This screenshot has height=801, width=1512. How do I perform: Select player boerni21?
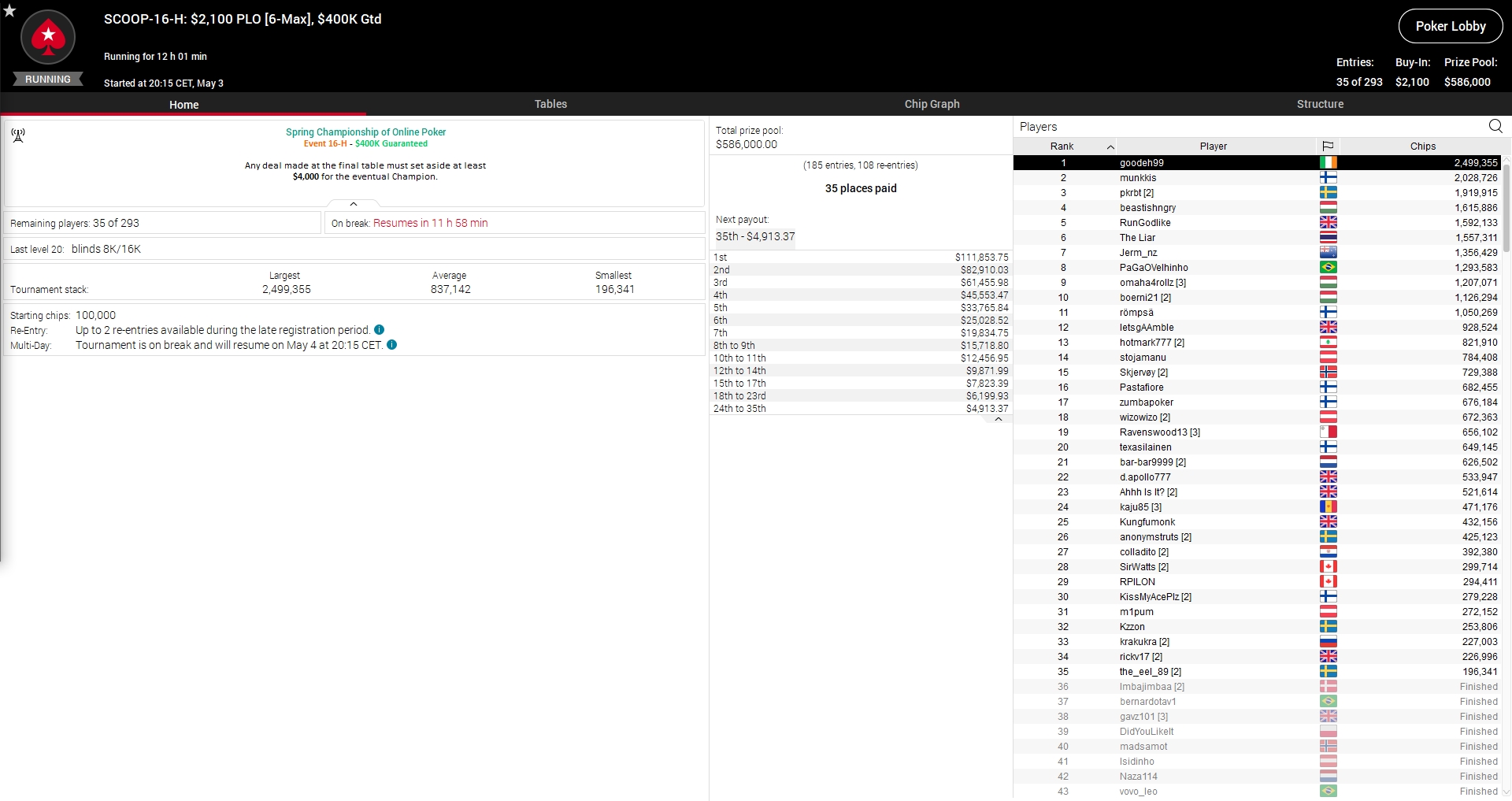coord(1258,298)
